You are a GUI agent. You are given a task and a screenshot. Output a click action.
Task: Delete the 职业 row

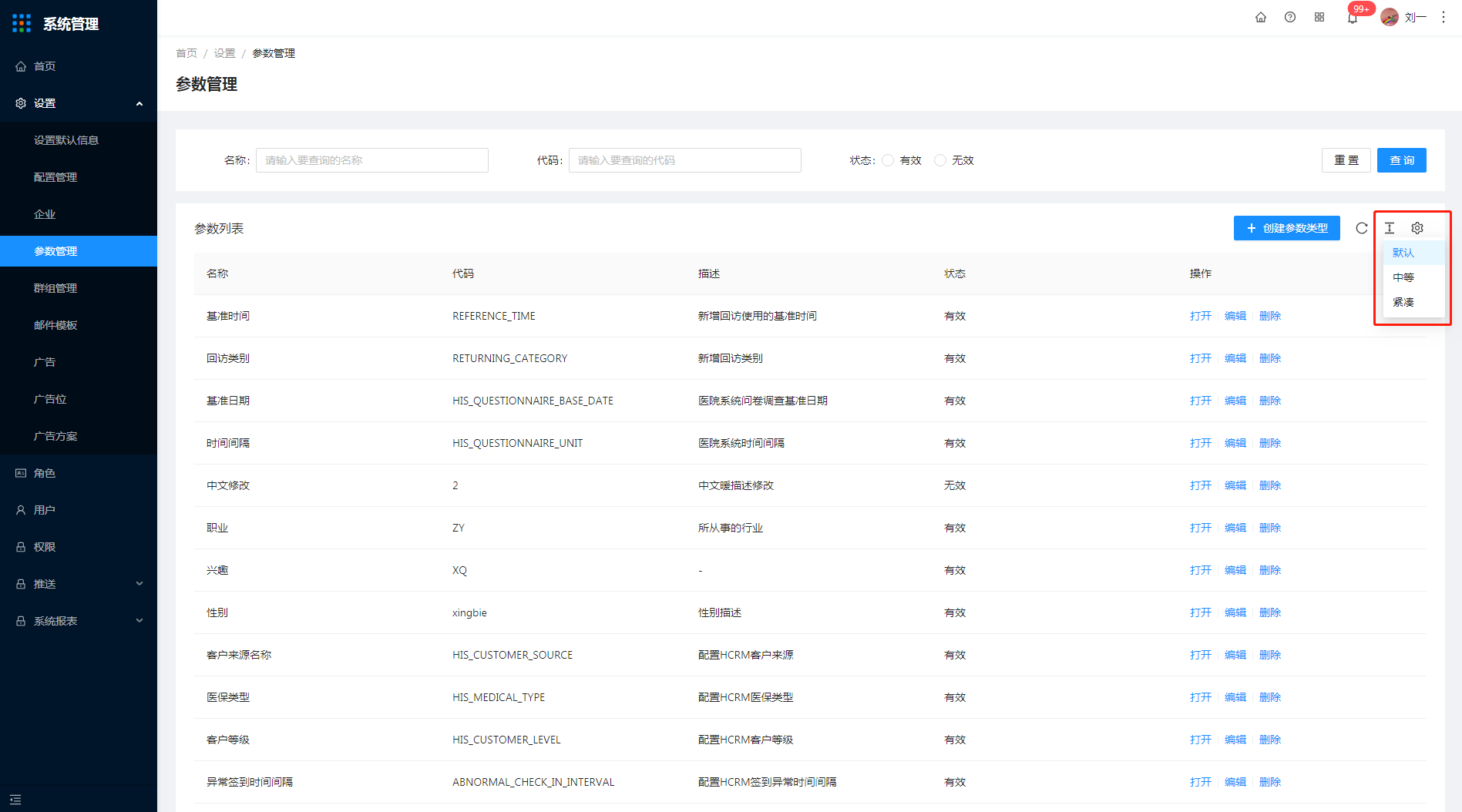tap(1270, 528)
